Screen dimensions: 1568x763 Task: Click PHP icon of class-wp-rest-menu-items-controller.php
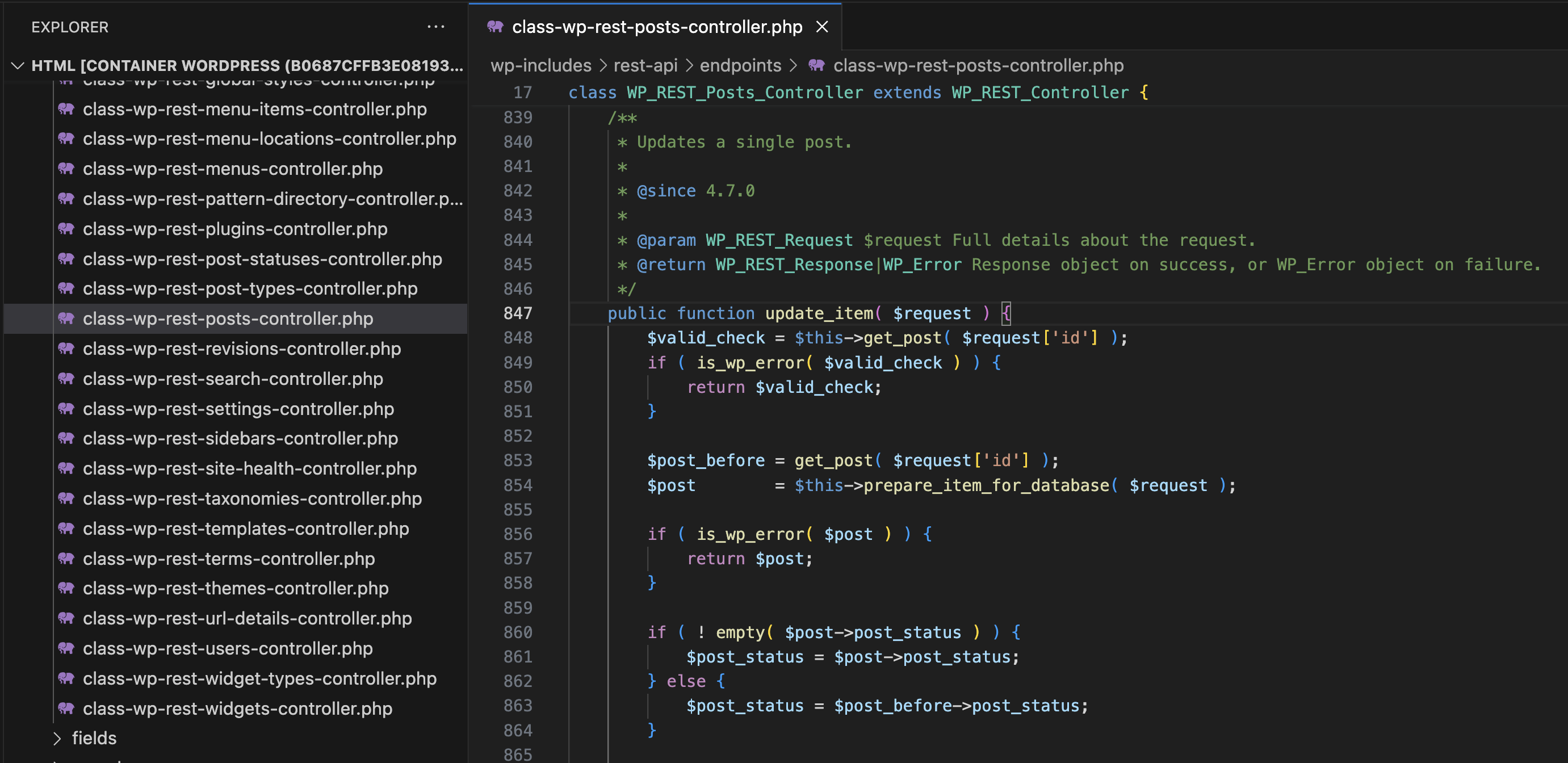66,109
